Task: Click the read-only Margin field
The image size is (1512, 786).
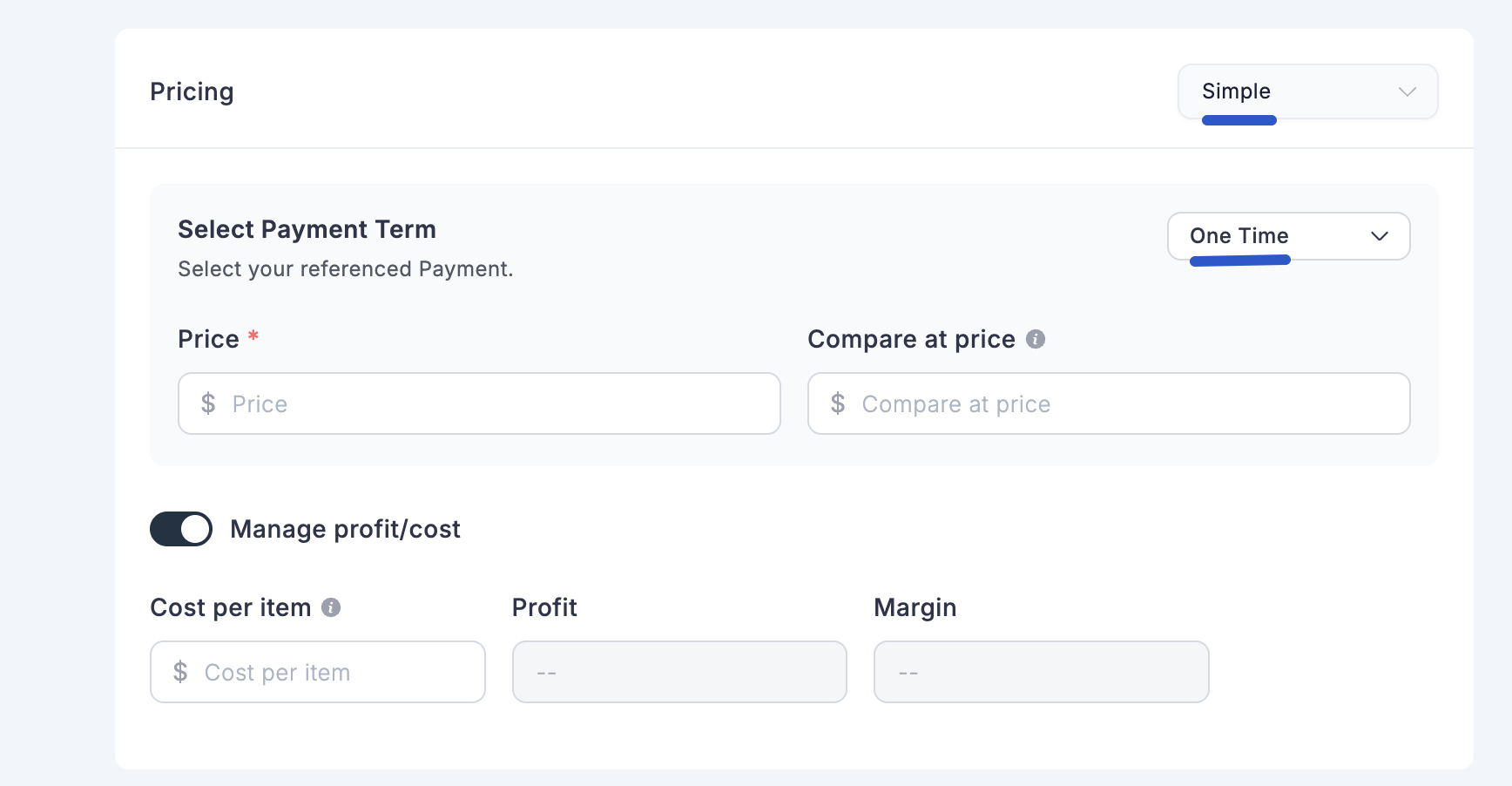Action: tap(1041, 672)
